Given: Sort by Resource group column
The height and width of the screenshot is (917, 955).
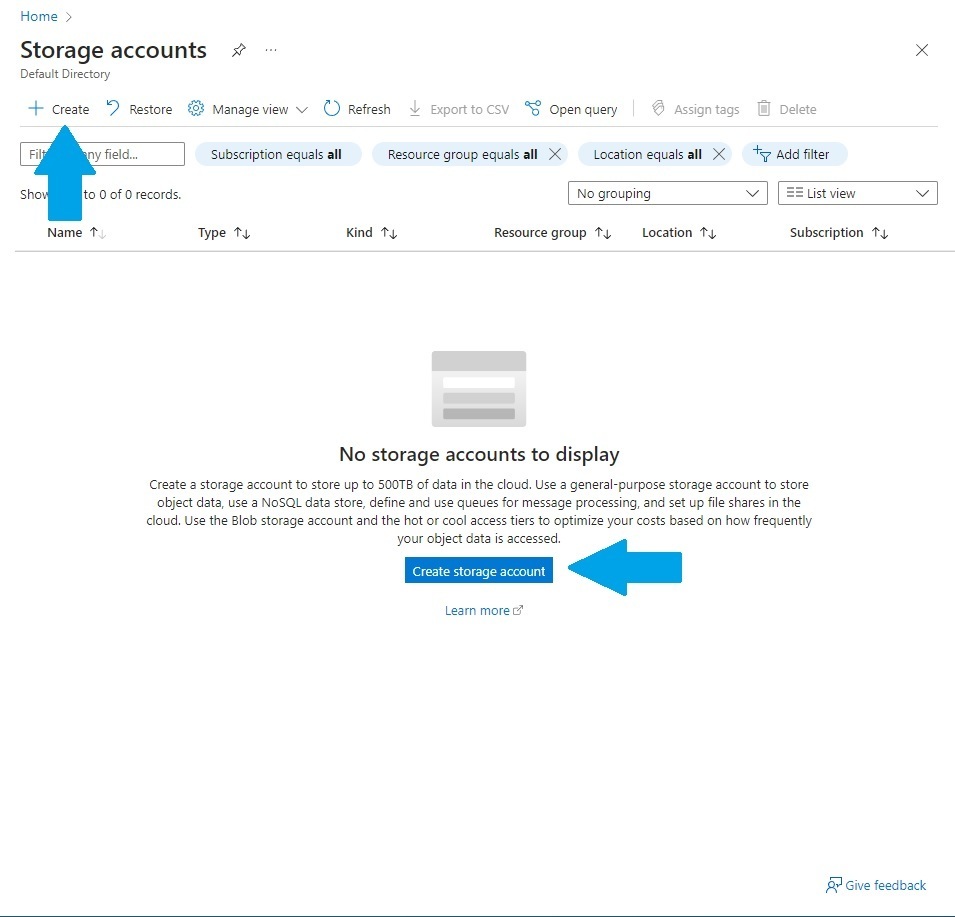Looking at the screenshot, I should coord(552,233).
